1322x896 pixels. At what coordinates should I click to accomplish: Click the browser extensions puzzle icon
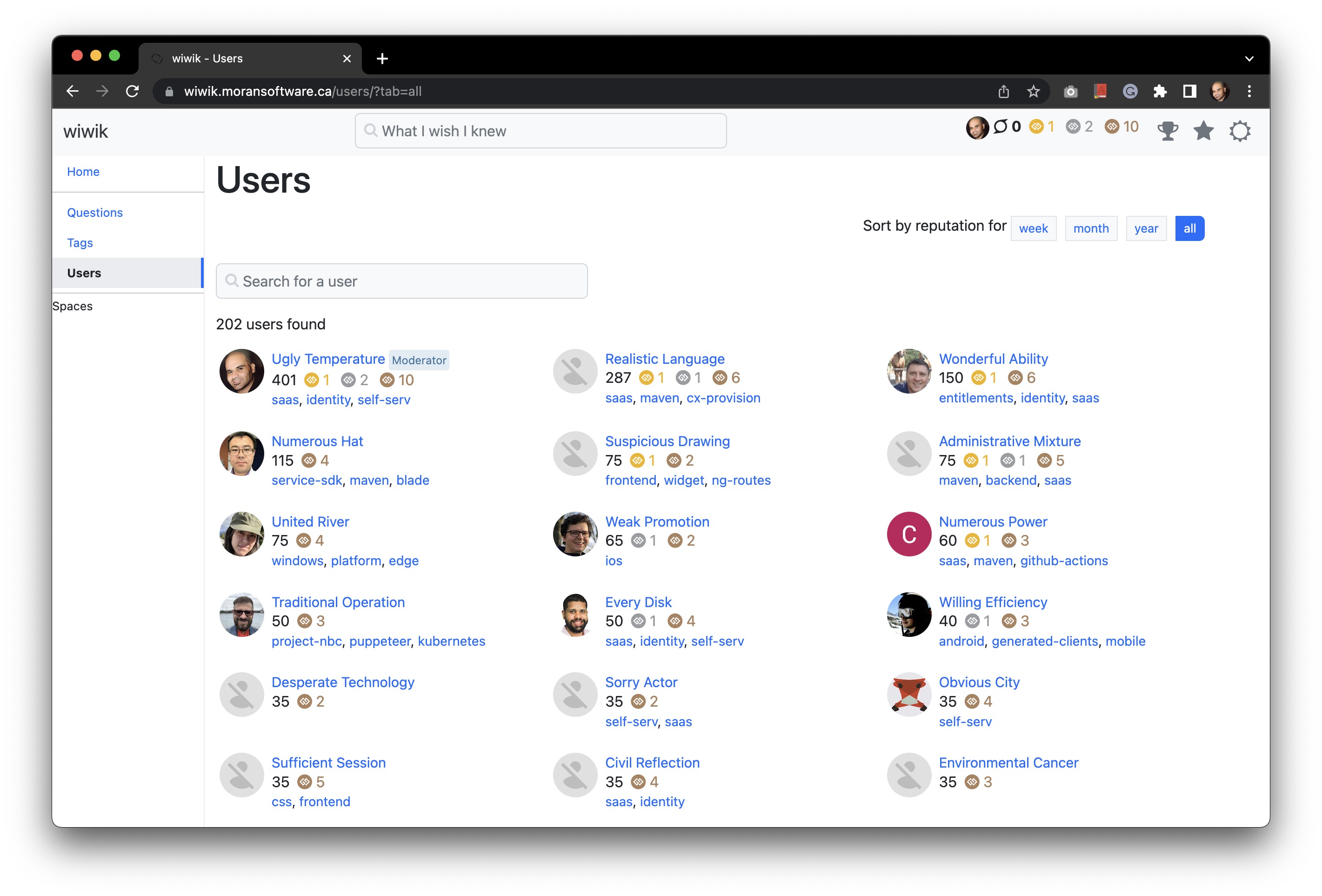[1159, 92]
